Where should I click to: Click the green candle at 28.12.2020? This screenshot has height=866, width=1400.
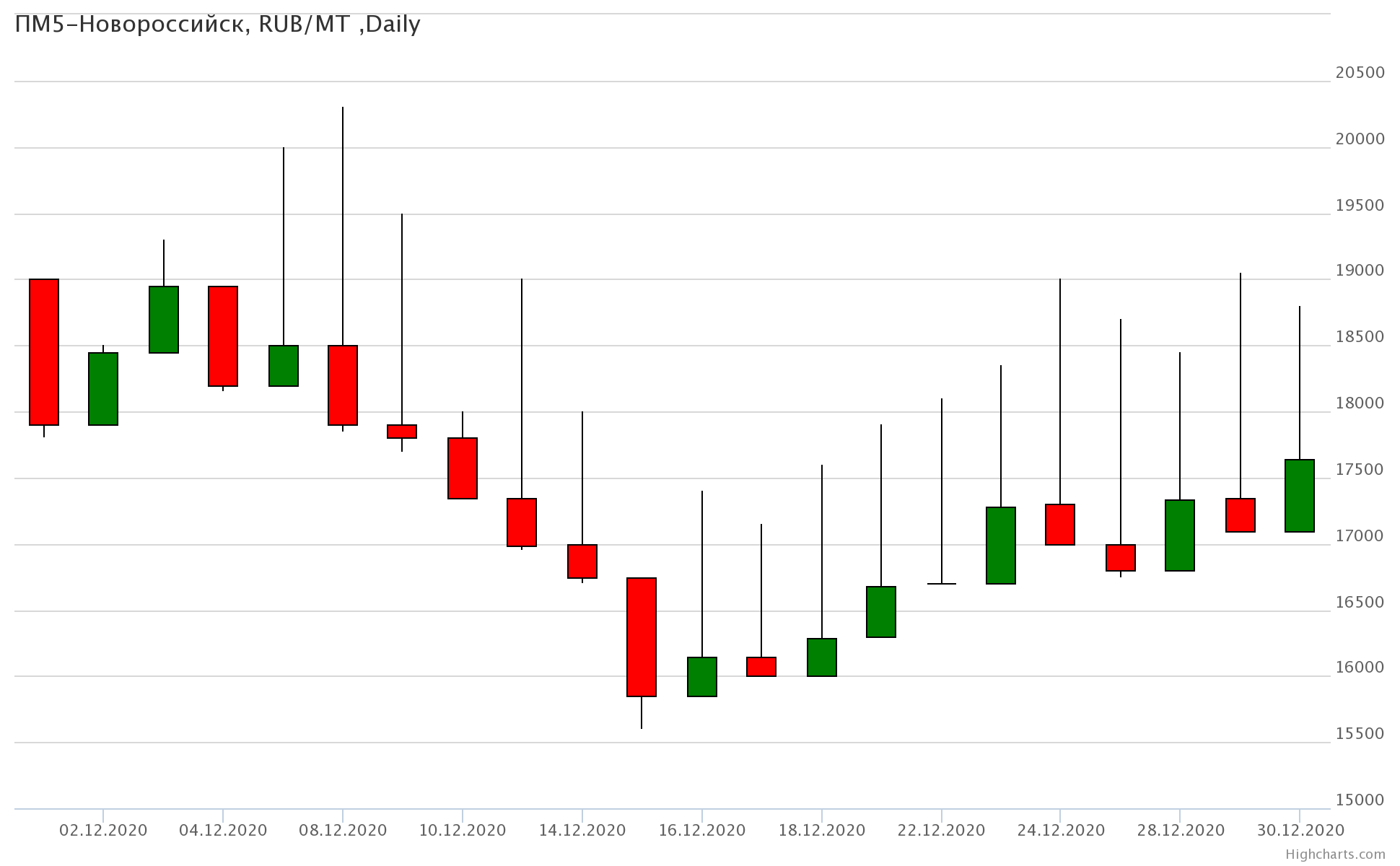tap(1180, 535)
